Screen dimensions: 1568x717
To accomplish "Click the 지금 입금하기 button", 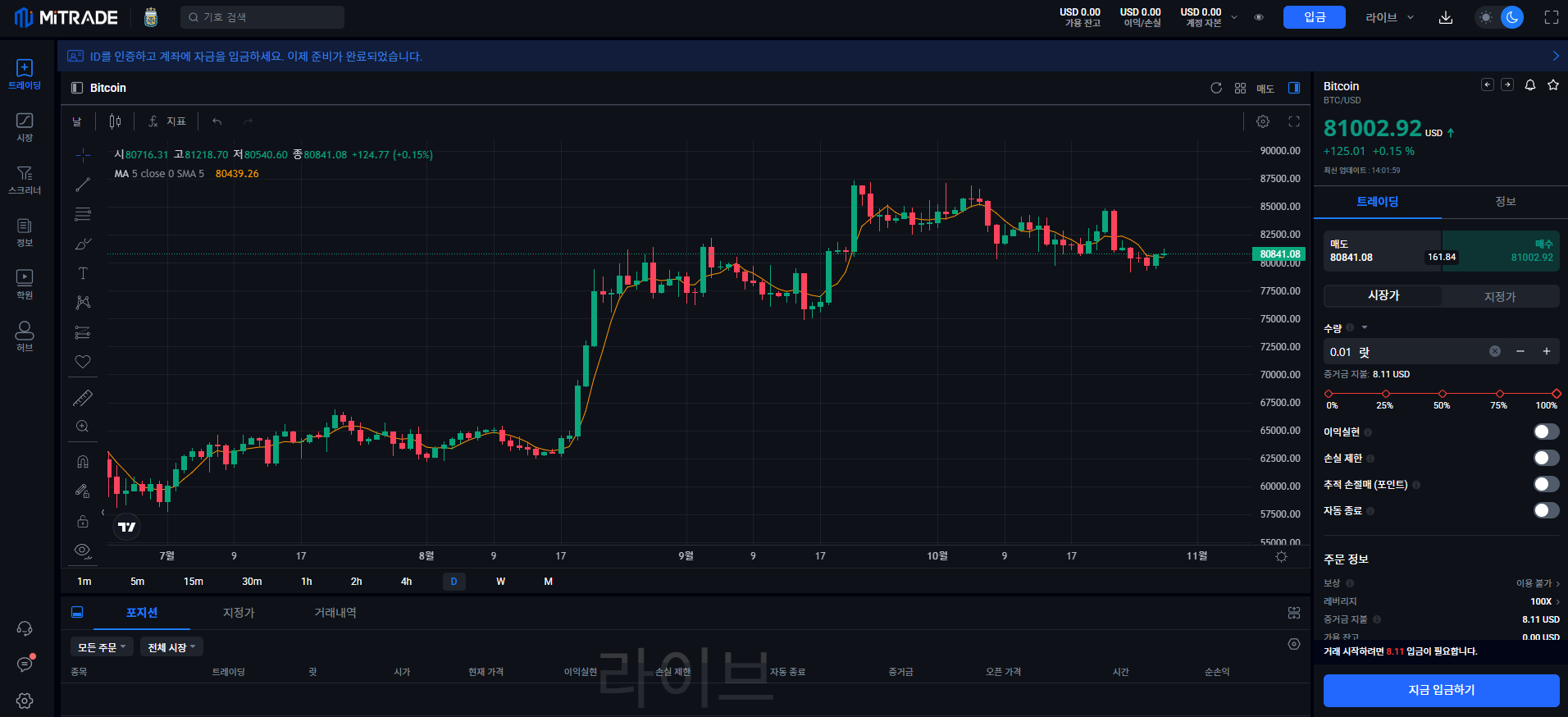I will tap(1441, 690).
